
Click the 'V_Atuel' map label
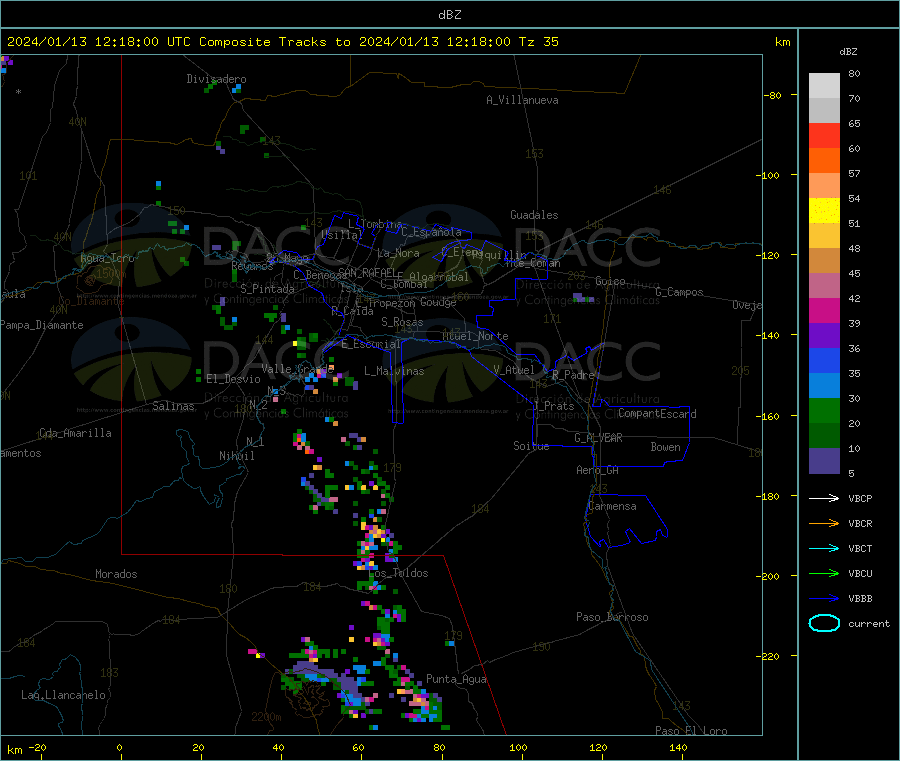coord(514,370)
